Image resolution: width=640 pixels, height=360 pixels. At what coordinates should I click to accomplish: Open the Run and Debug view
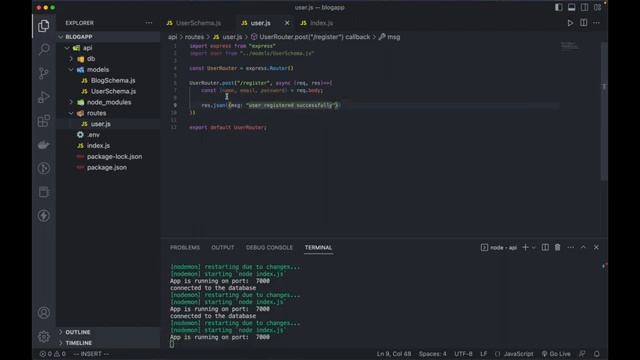(x=44, y=97)
